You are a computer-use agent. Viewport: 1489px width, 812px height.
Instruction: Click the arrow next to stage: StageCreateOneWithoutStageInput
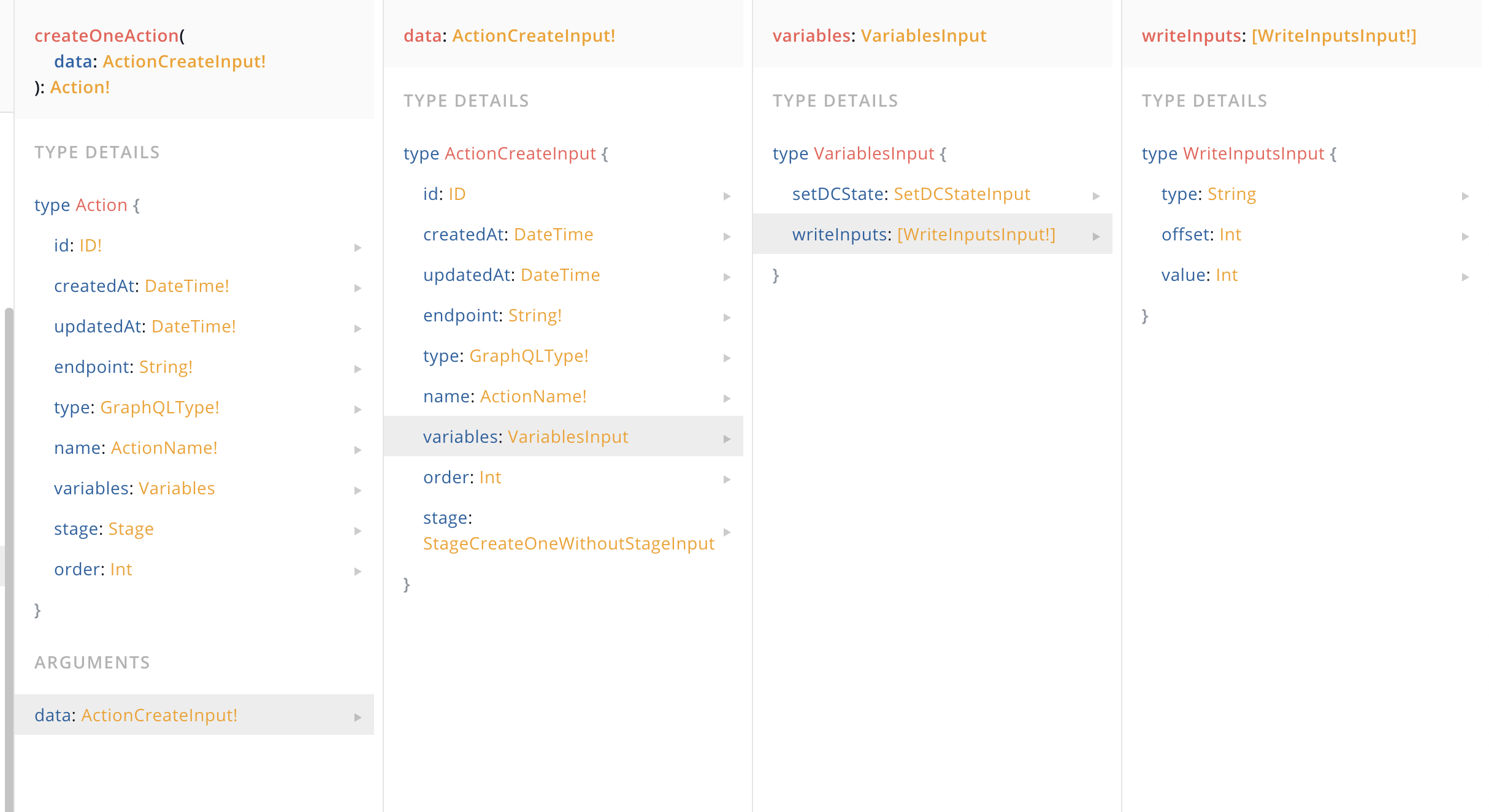click(x=727, y=532)
